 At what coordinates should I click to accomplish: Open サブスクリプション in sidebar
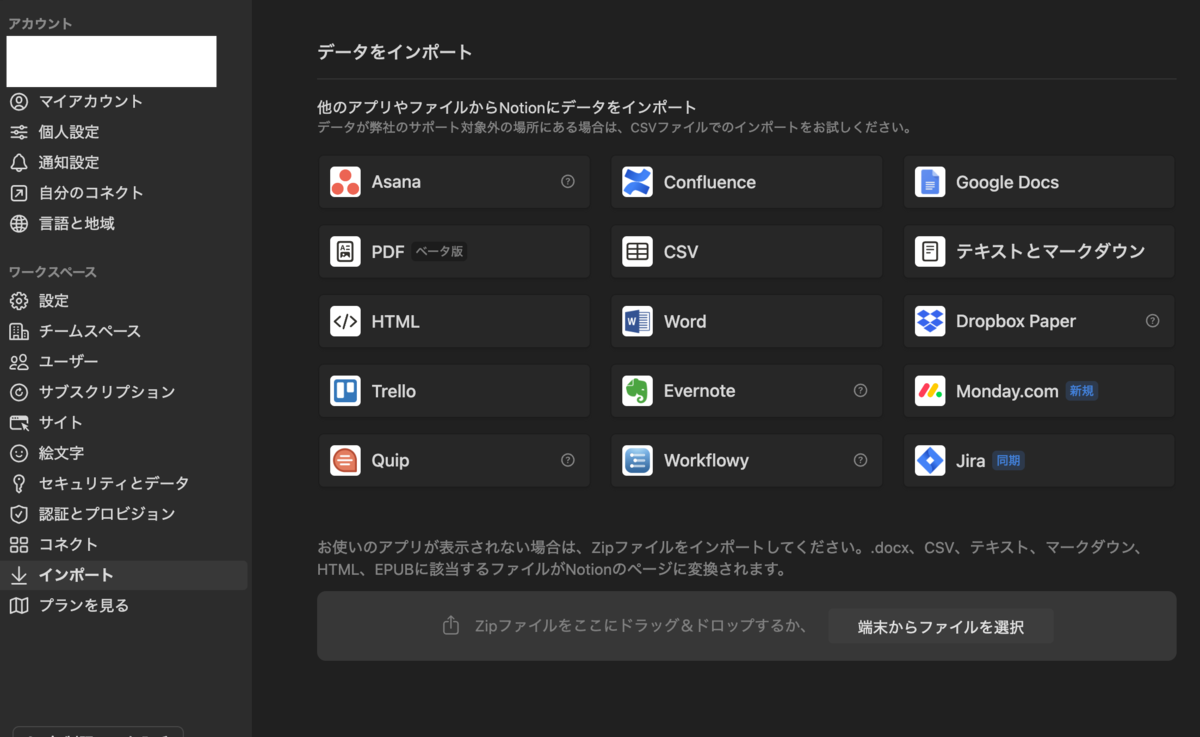point(124,392)
